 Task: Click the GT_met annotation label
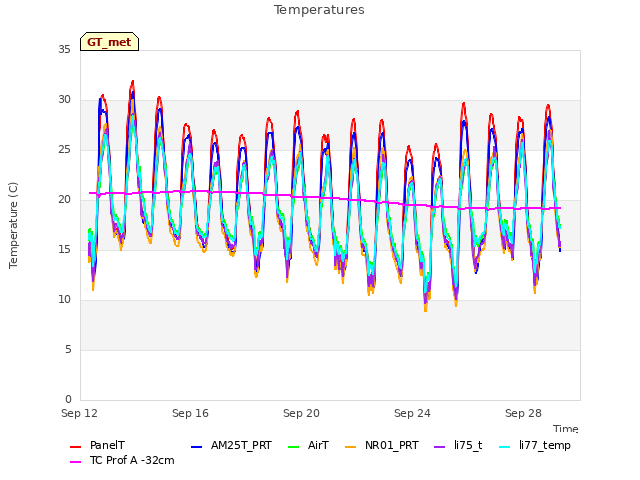click(109, 42)
